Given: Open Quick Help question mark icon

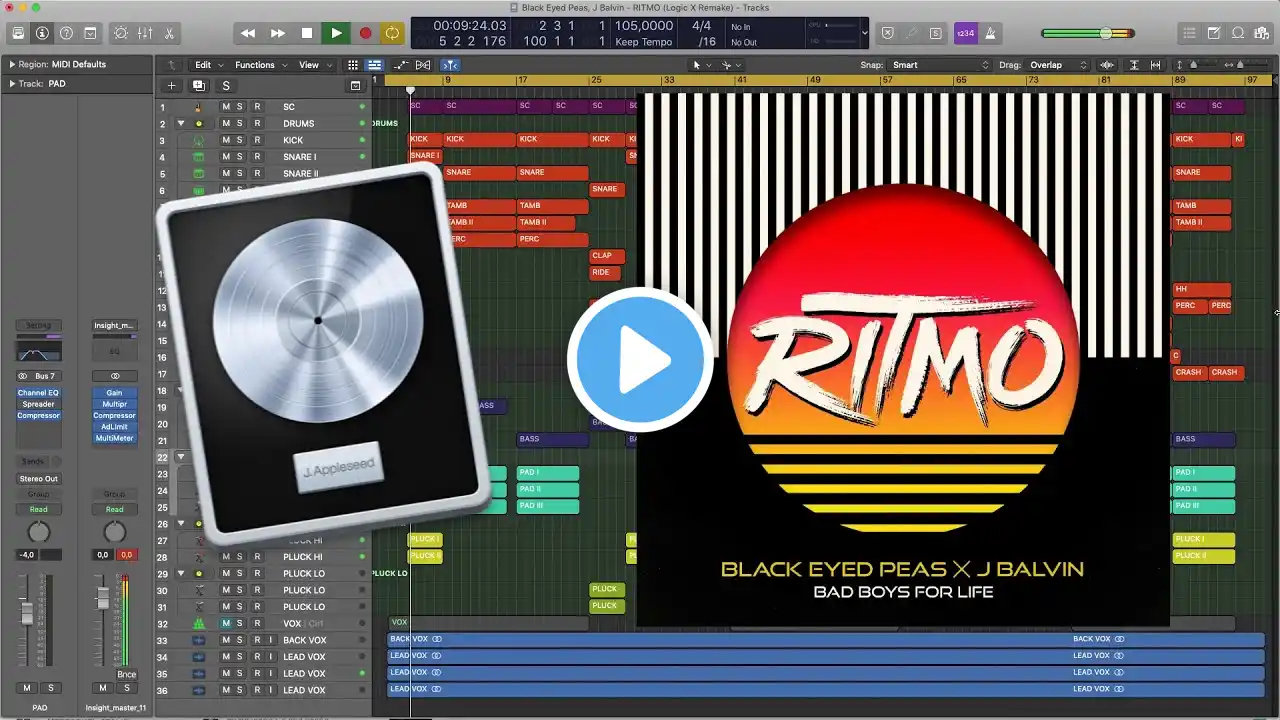Looking at the screenshot, I should (x=66, y=33).
